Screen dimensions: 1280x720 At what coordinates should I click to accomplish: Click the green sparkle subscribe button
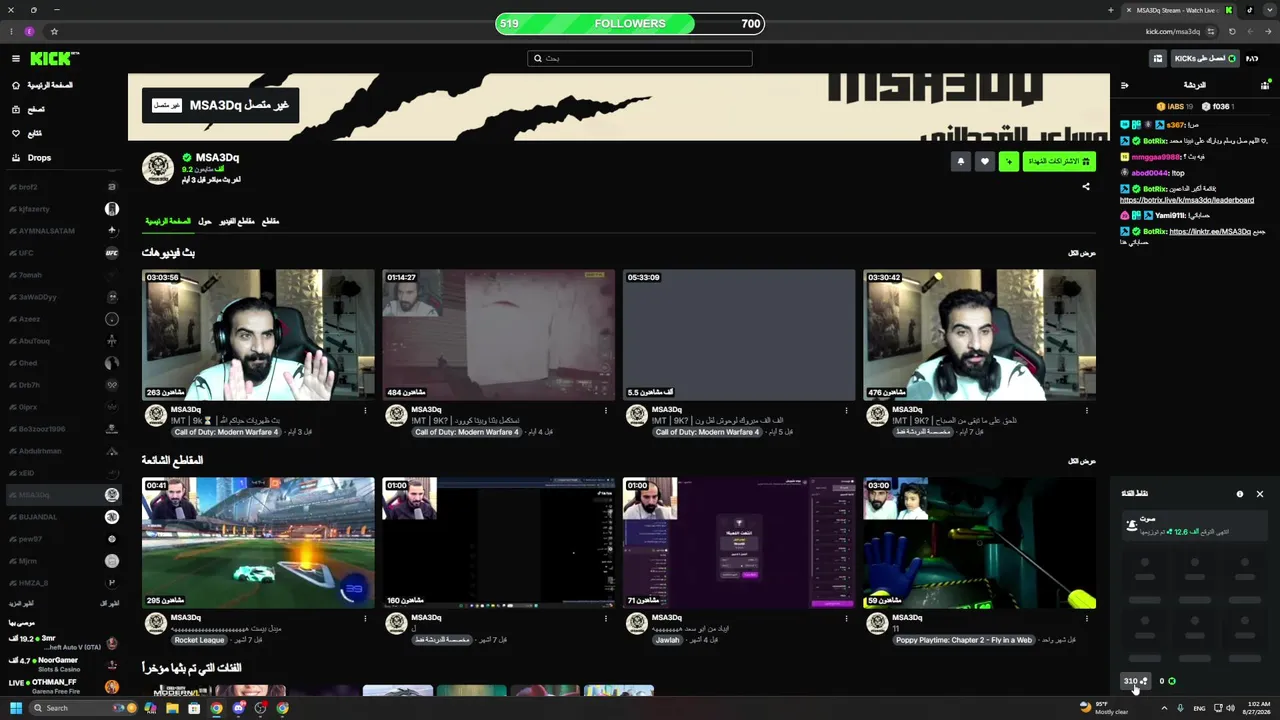[1009, 161]
